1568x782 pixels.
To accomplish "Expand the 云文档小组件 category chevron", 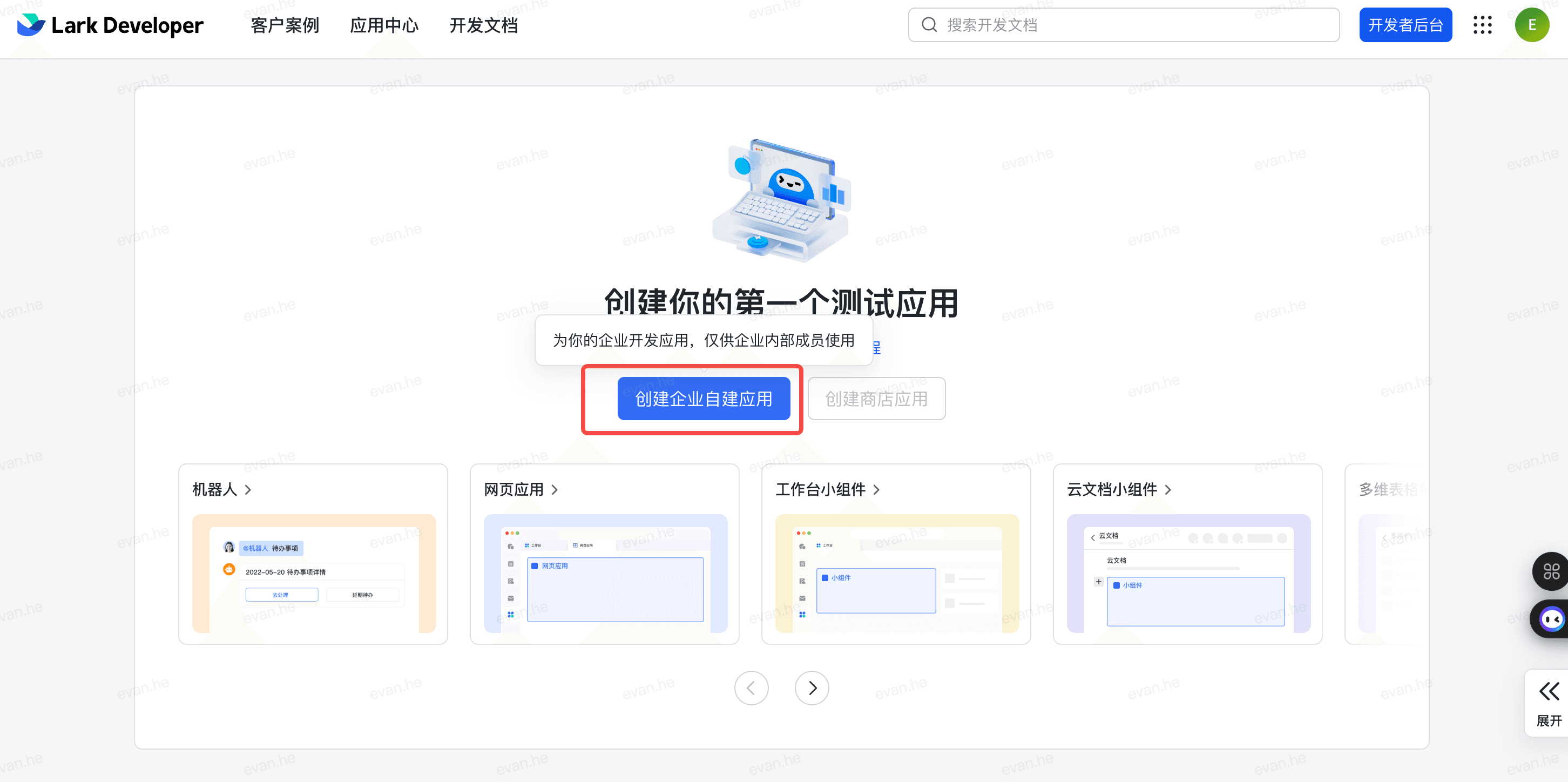I will 1168,490.
